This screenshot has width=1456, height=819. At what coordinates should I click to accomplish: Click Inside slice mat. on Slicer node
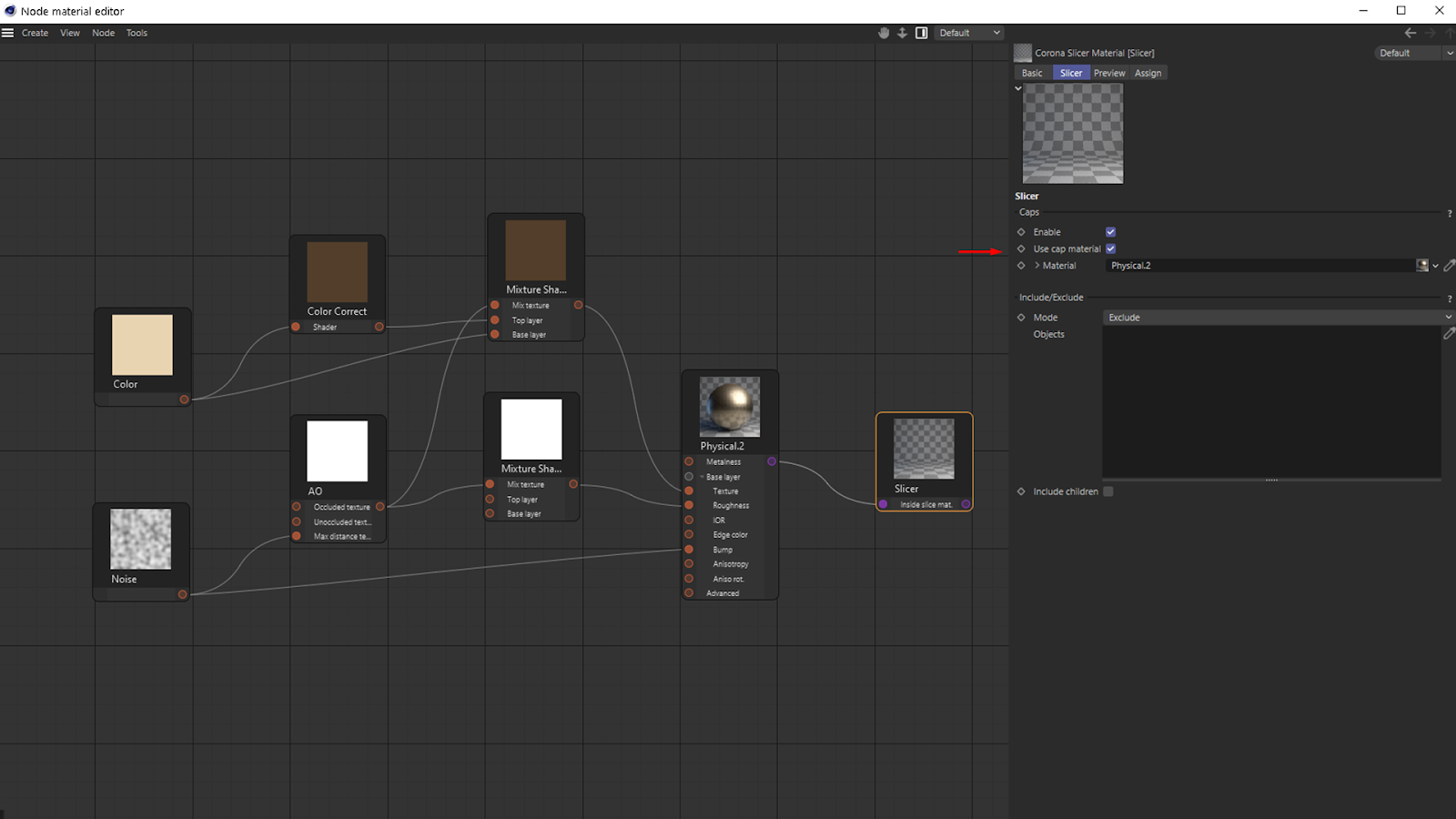[925, 504]
